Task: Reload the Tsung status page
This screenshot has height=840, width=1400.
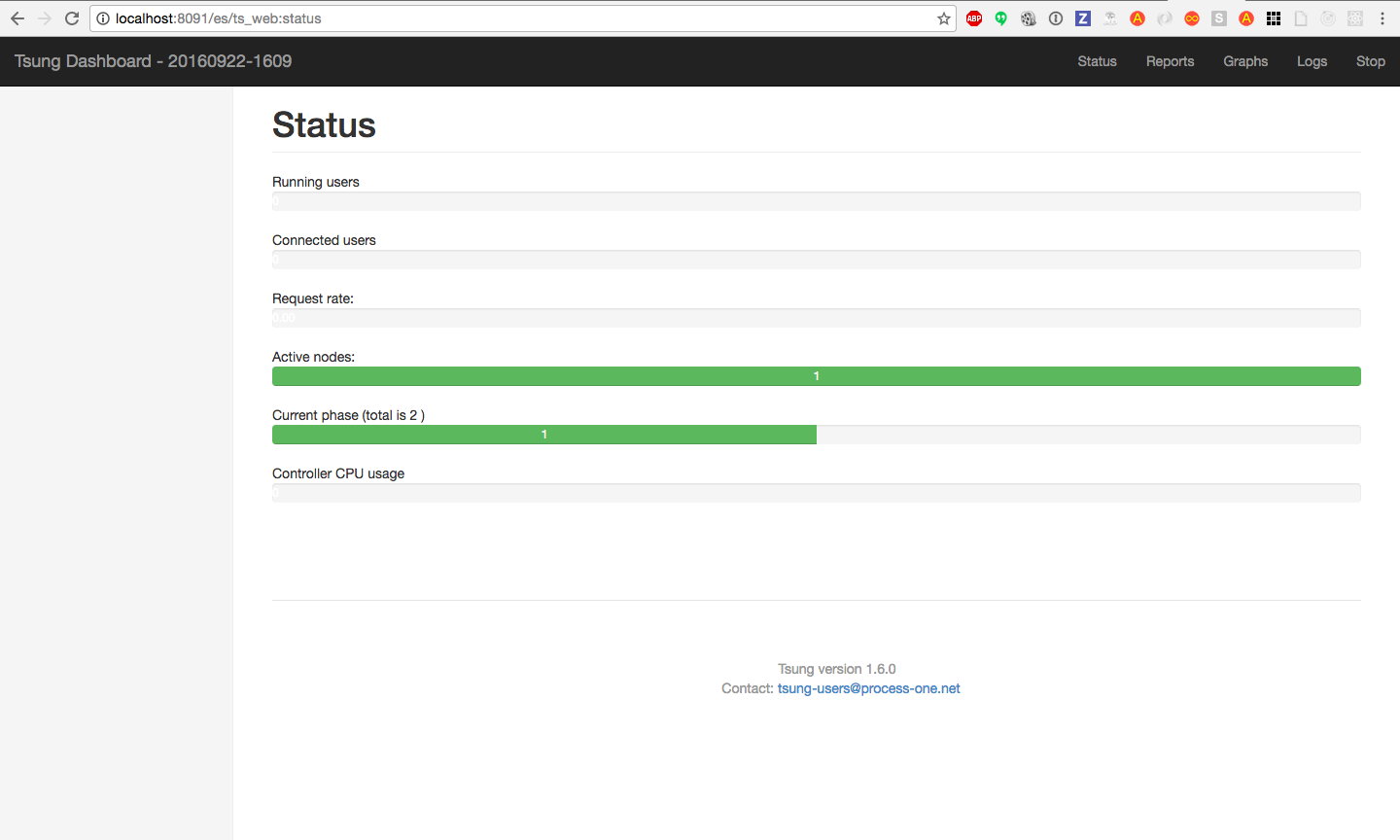Action: (72, 18)
